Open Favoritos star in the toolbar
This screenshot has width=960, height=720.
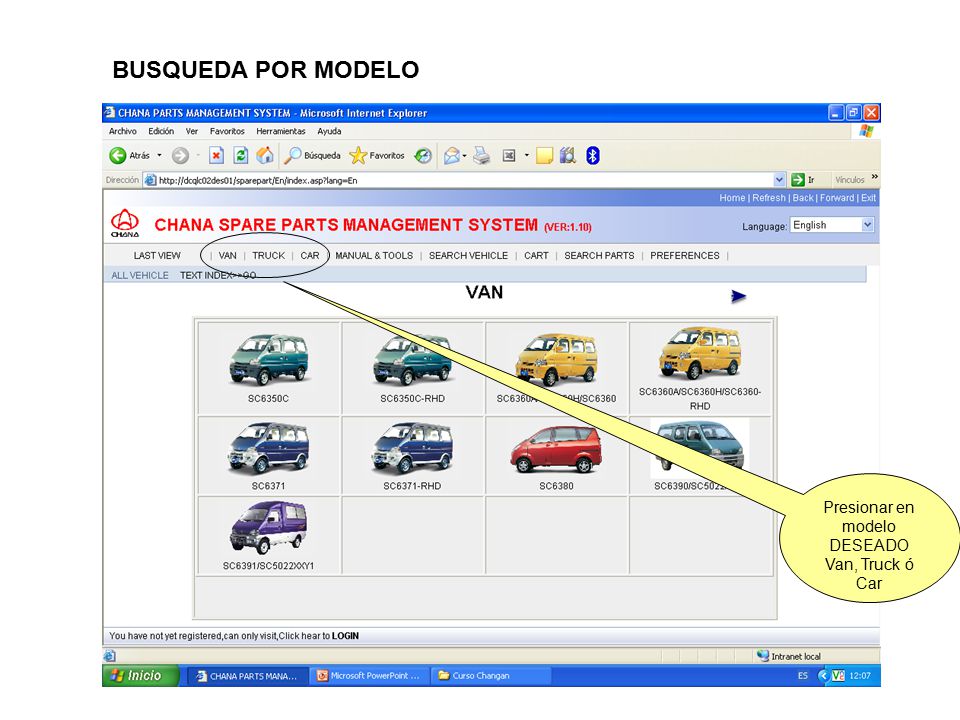click(x=377, y=156)
